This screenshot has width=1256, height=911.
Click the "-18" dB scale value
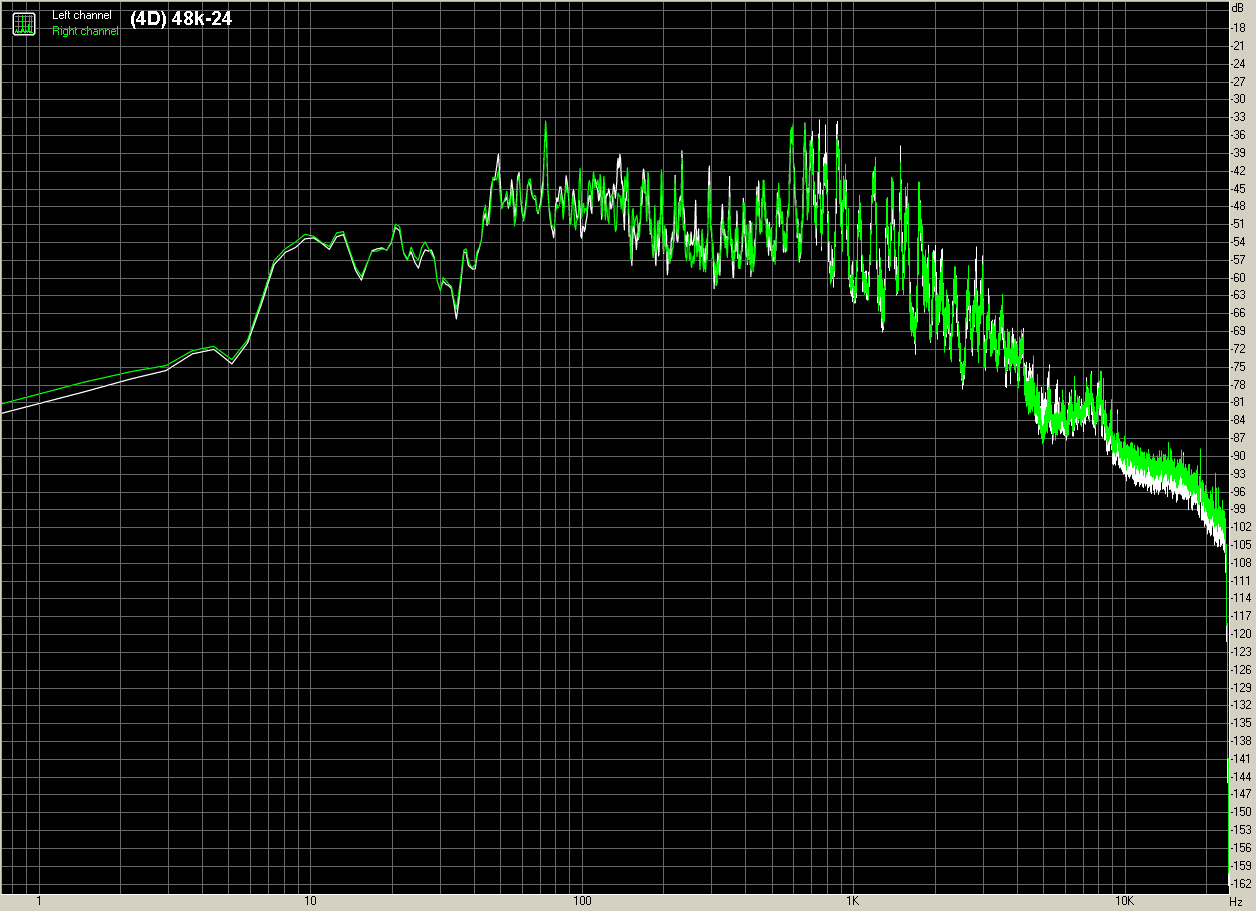[1240, 27]
